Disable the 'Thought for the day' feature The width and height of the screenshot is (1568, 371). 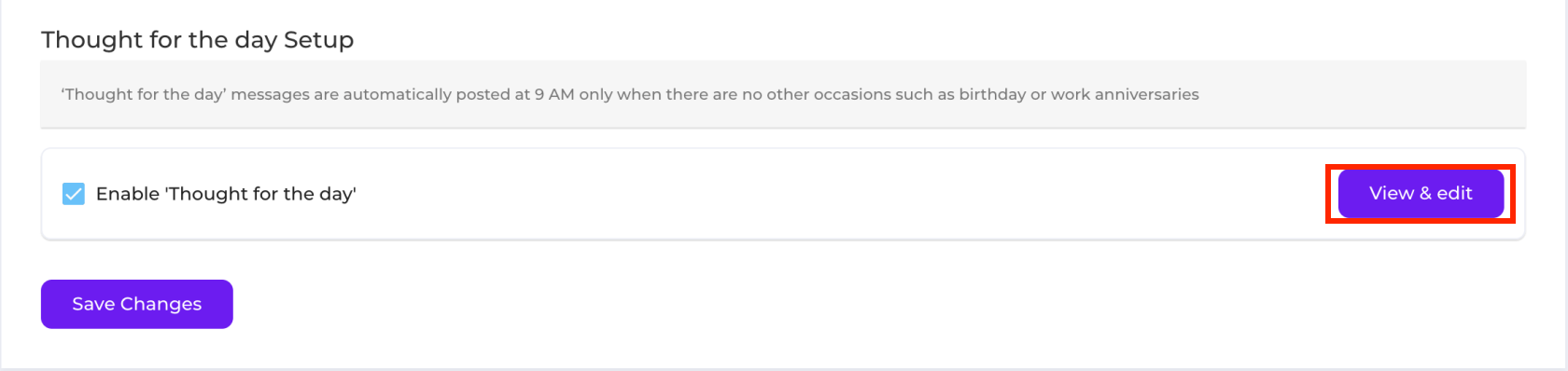[x=74, y=194]
